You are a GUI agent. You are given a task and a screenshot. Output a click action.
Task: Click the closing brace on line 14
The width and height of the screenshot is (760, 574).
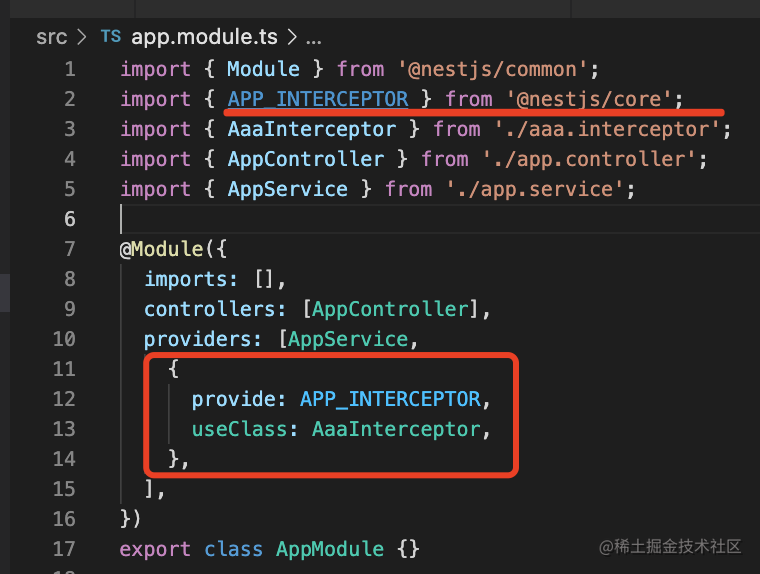[174, 459]
